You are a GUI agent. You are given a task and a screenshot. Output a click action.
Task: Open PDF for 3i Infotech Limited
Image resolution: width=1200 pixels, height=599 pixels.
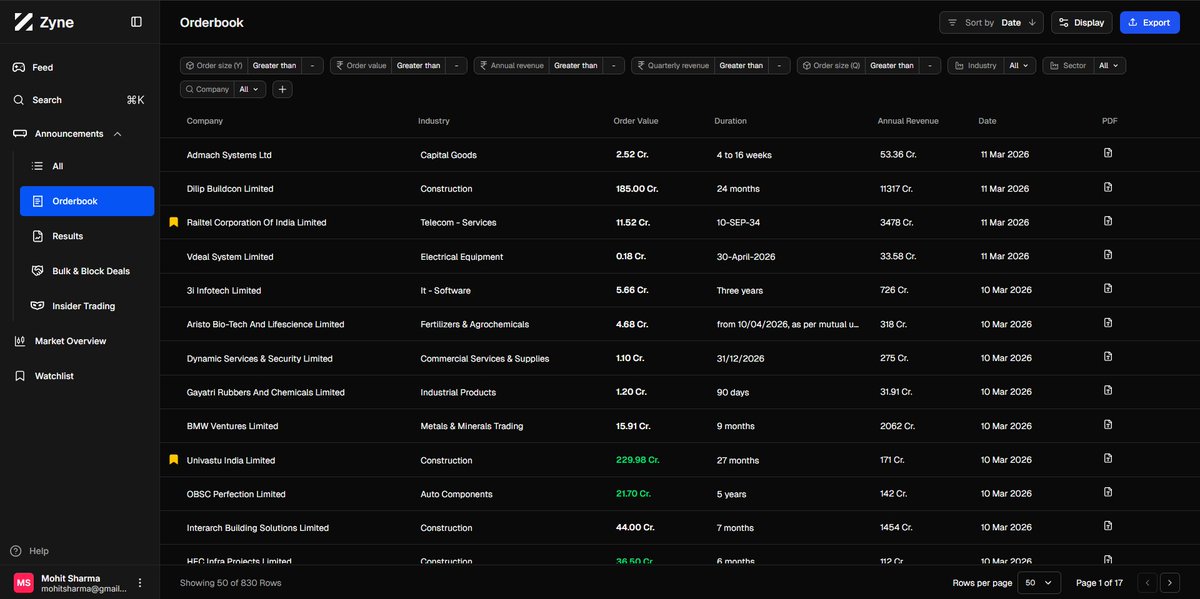tap(1108, 289)
